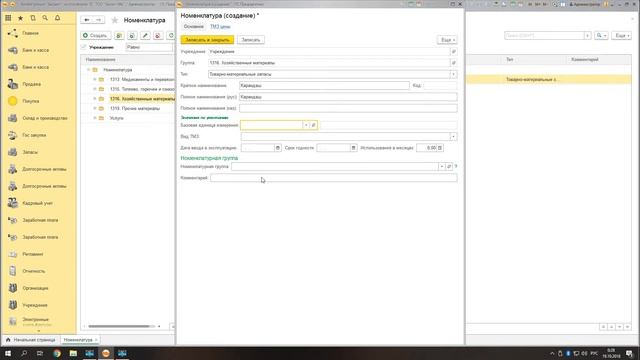Open the Вид ТМЗ dropdown arrow
This screenshot has height=360, width=640.
point(453,136)
